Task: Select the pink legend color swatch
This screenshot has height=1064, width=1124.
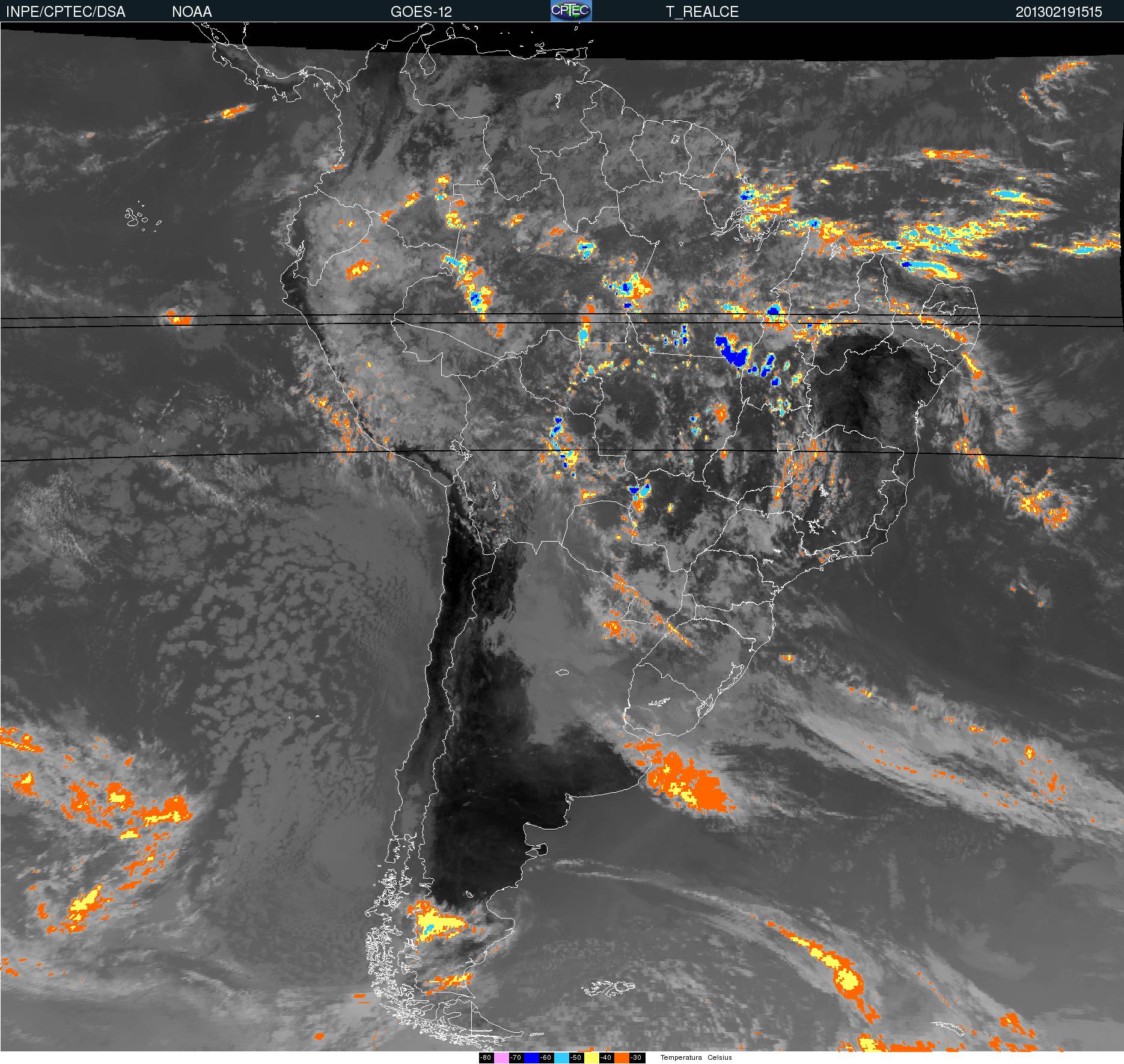Action: [501, 1057]
